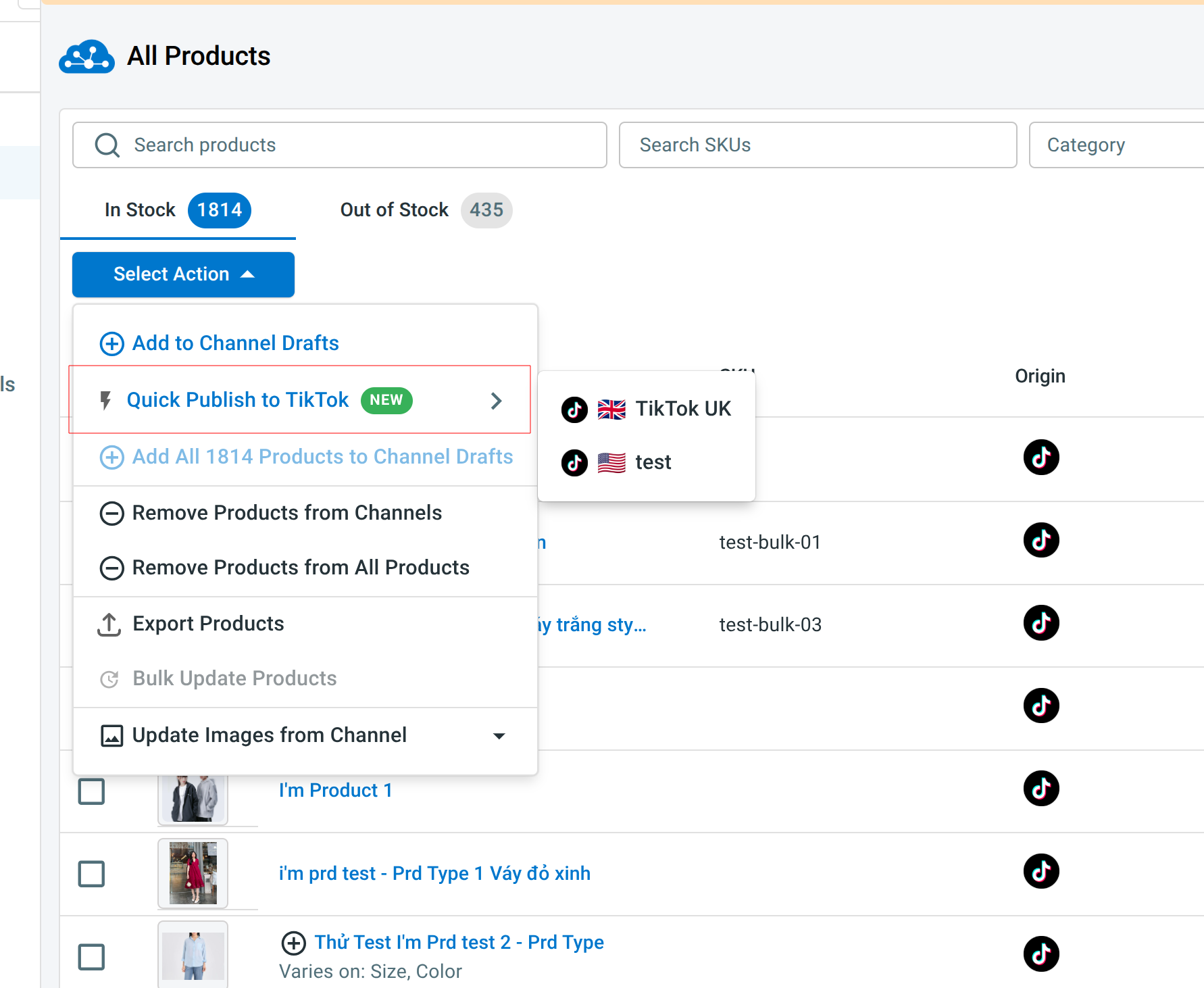1204x988 pixels.
Task: Focus the Search SKUs field
Action: [x=818, y=145]
